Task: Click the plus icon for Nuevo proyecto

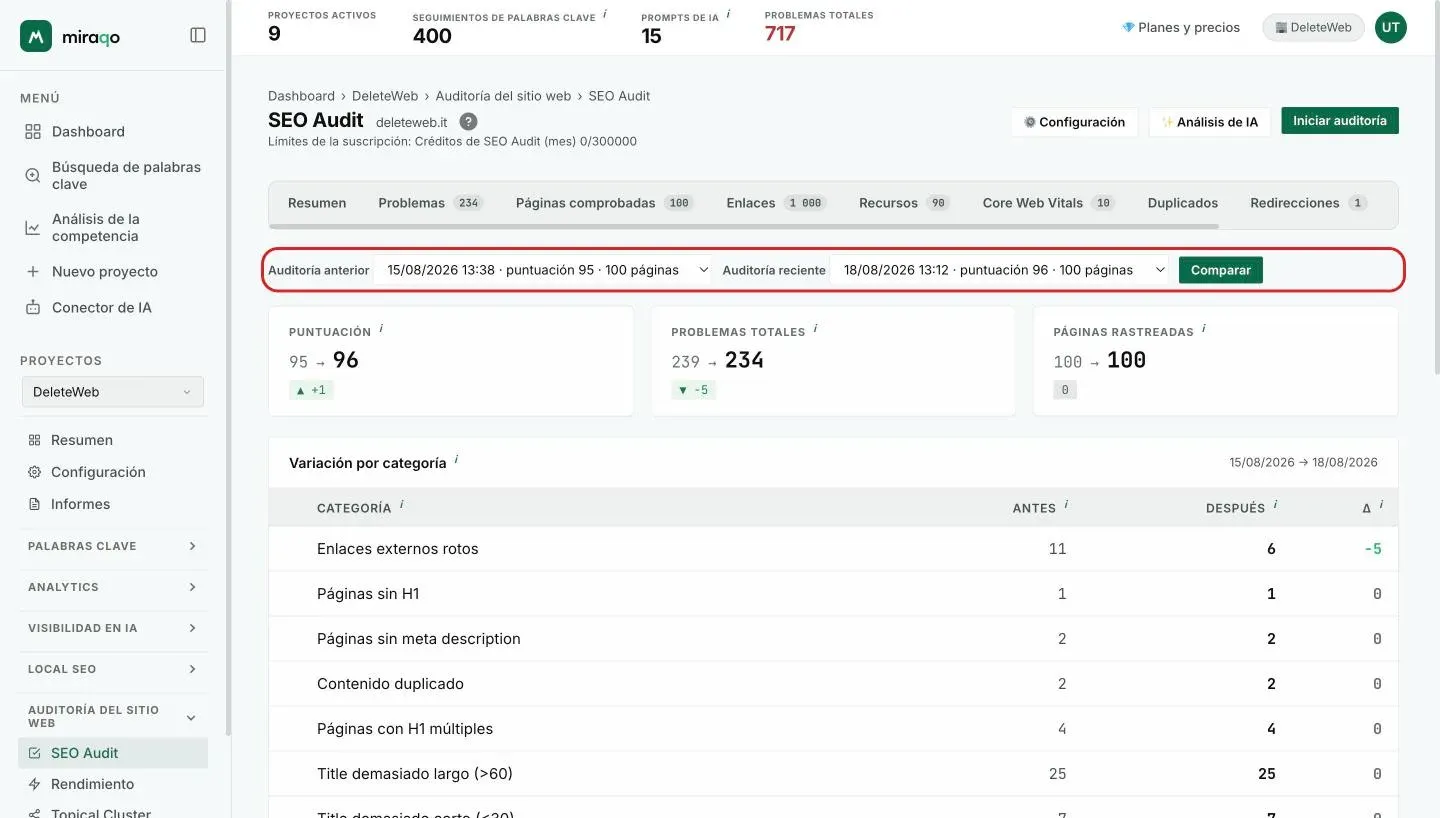Action: click(x=33, y=272)
